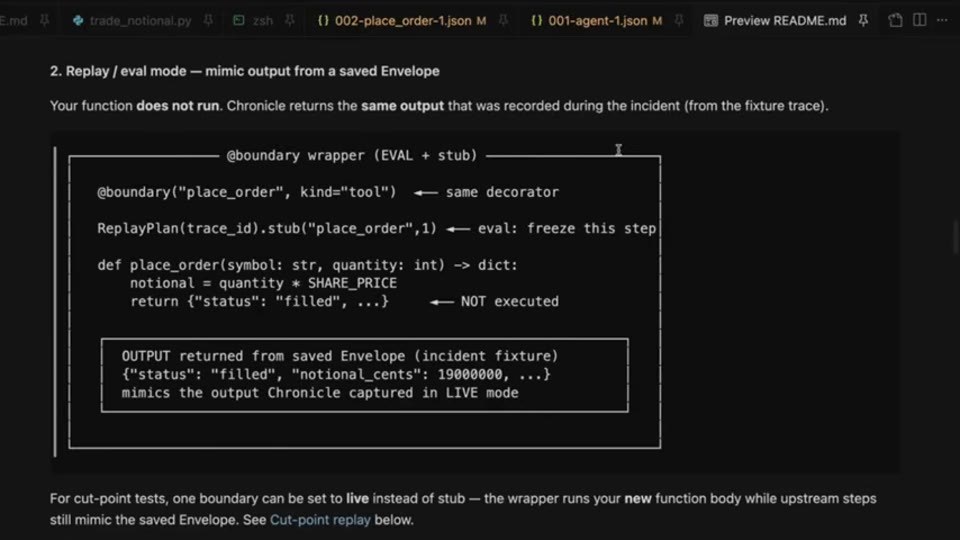Click the preview icon on README.md tab
The image size is (960, 540).
(710, 21)
